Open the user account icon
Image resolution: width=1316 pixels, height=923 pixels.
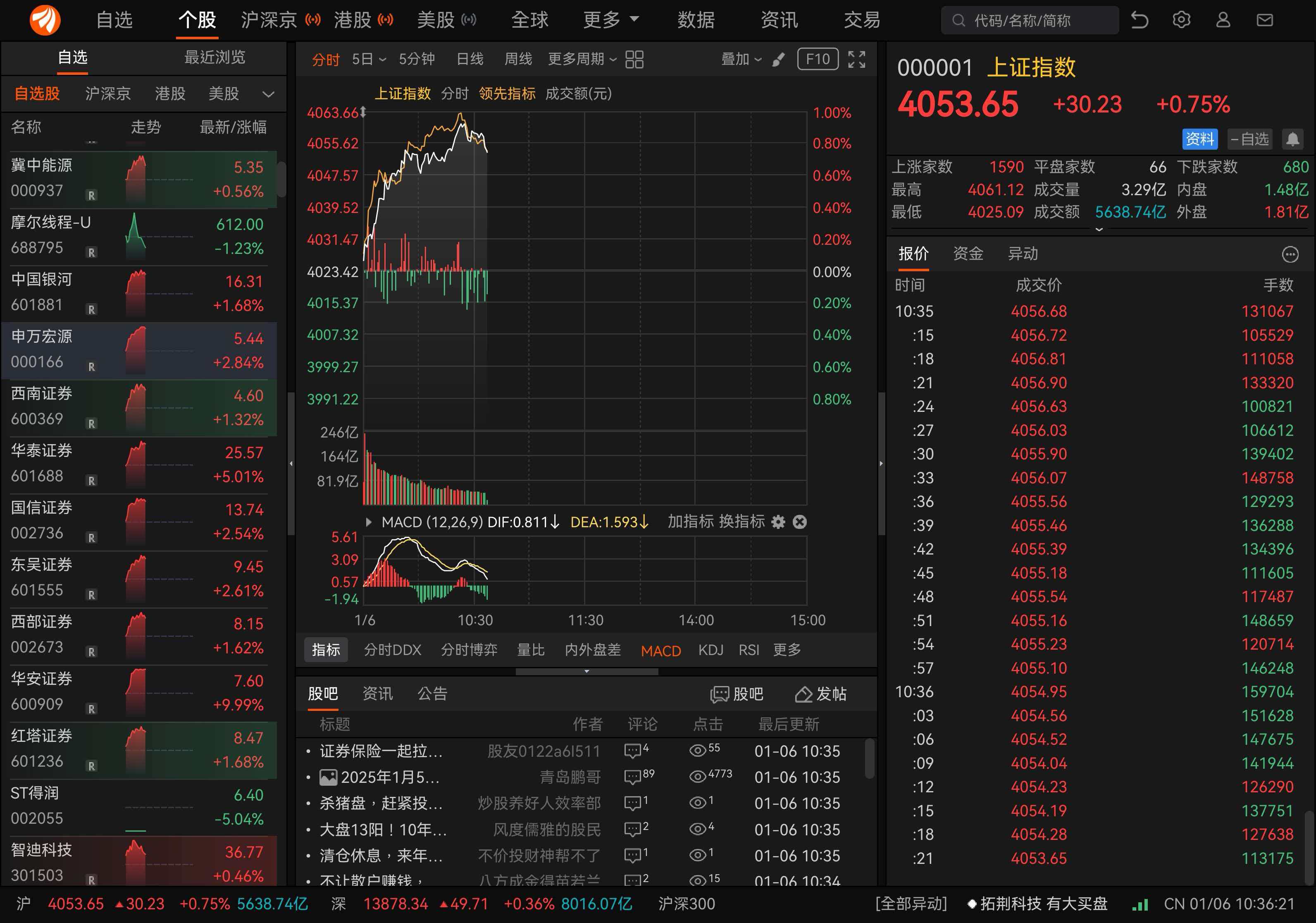(1223, 20)
